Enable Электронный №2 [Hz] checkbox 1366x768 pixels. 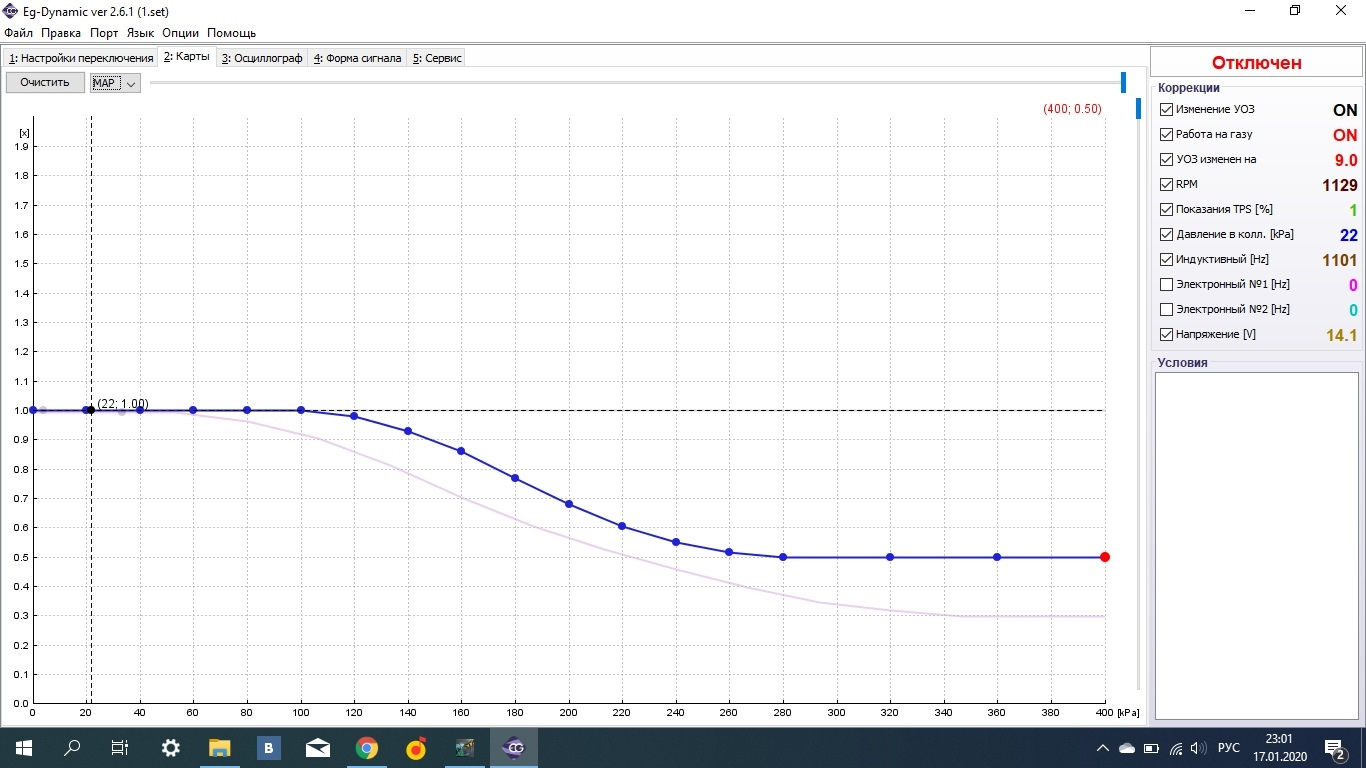click(1166, 309)
